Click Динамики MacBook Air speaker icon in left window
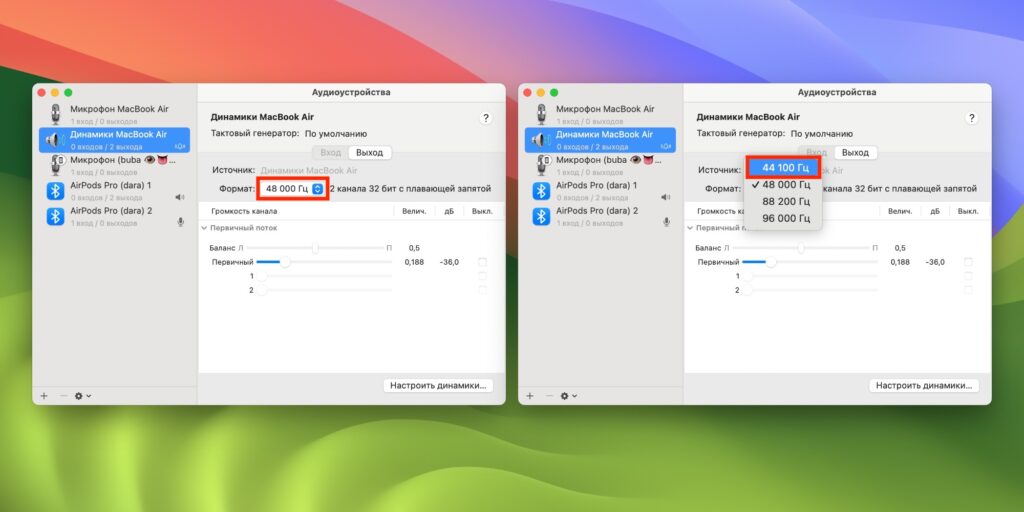This screenshot has height=512, width=1024. [x=56, y=140]
